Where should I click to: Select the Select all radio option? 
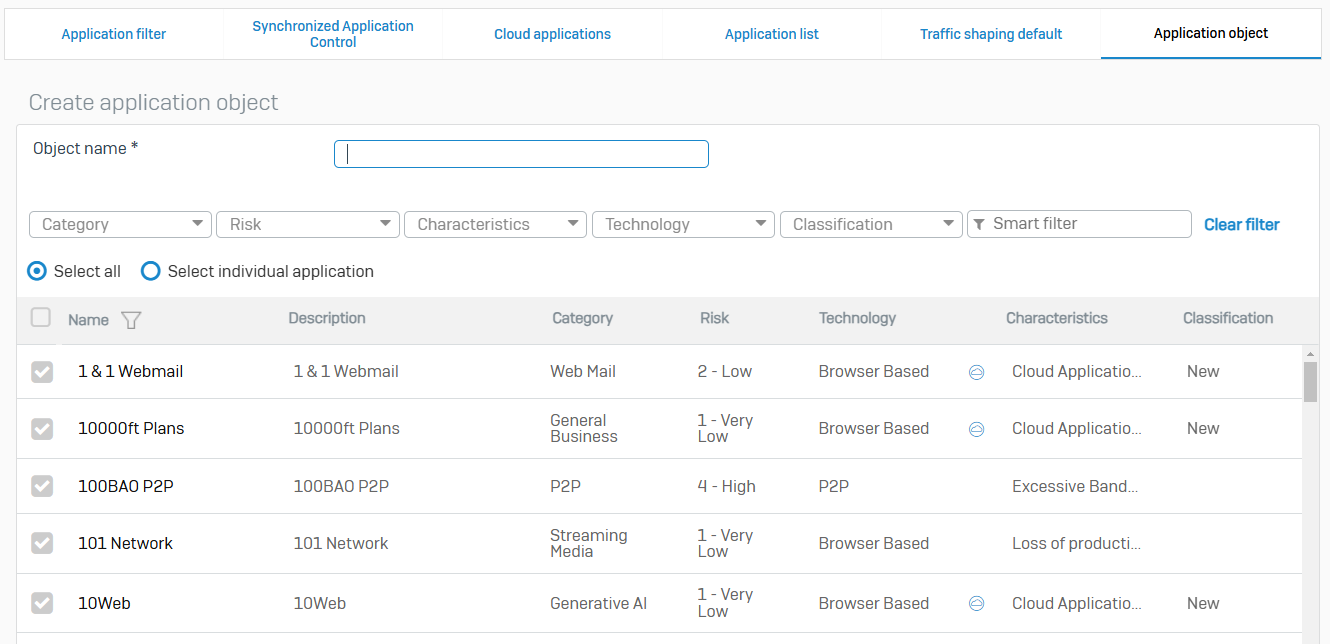[x=37, y=271]
